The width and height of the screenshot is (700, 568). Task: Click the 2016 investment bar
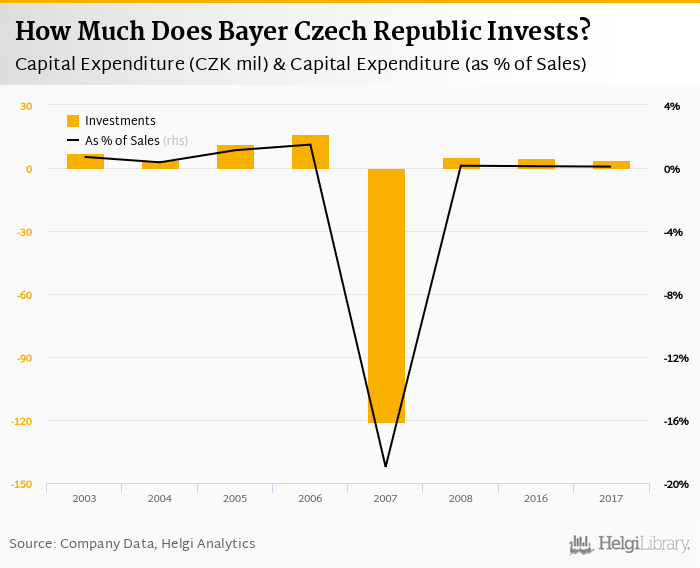(536, 164)
